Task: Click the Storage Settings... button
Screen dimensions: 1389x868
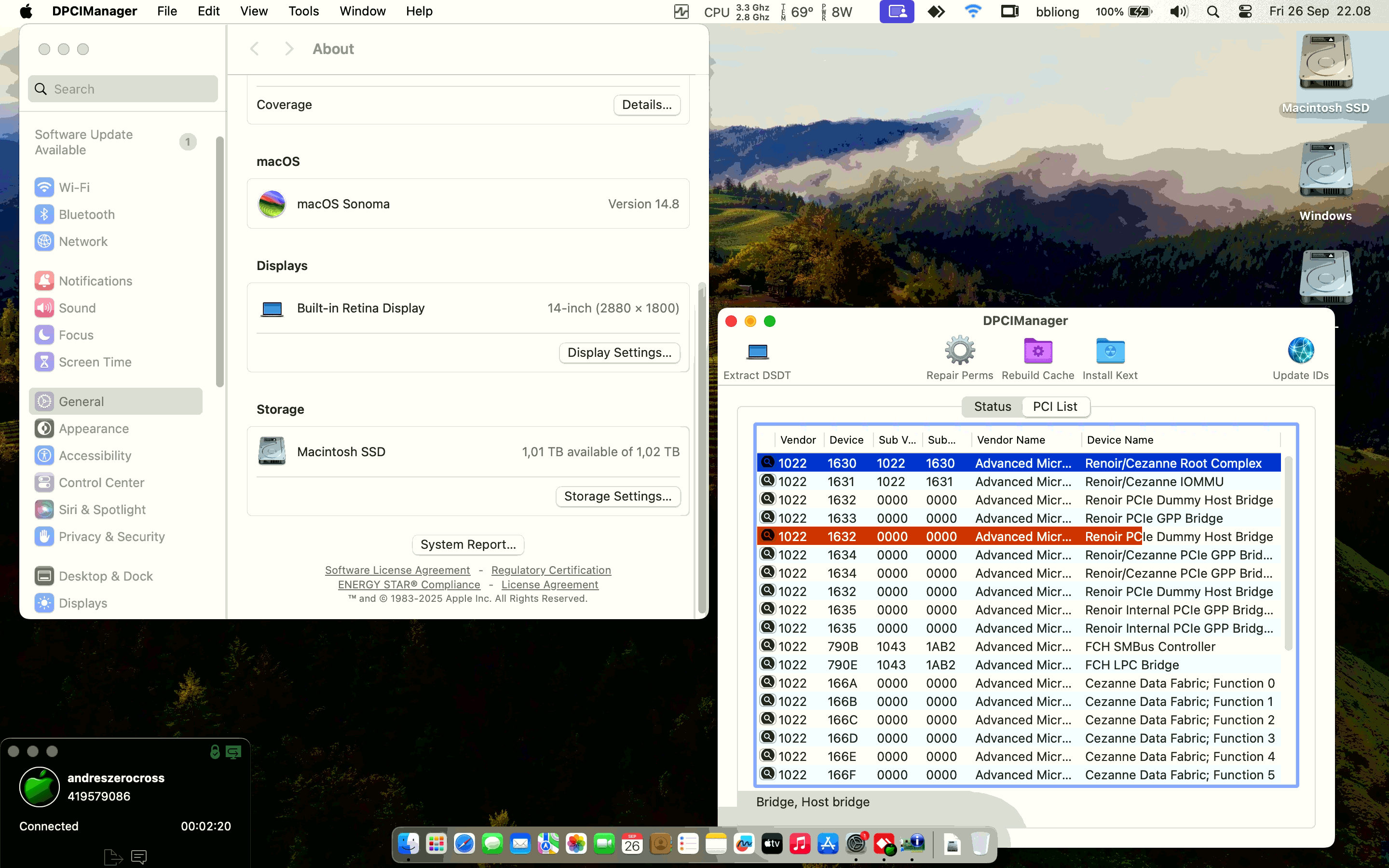Action: coord(618,496)
